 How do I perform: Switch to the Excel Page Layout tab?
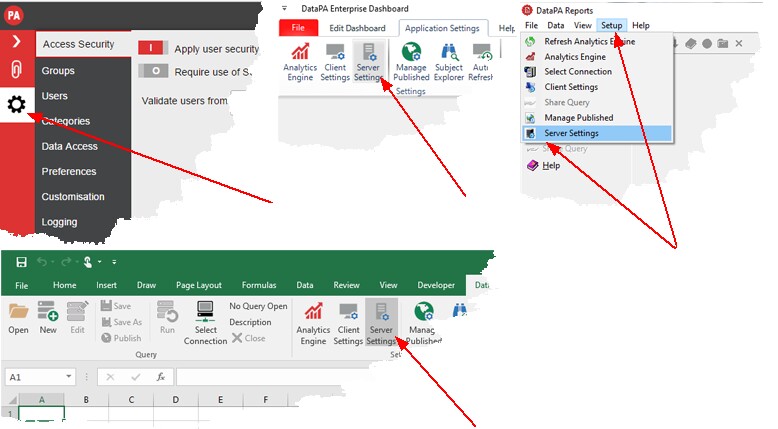(198, 285)
